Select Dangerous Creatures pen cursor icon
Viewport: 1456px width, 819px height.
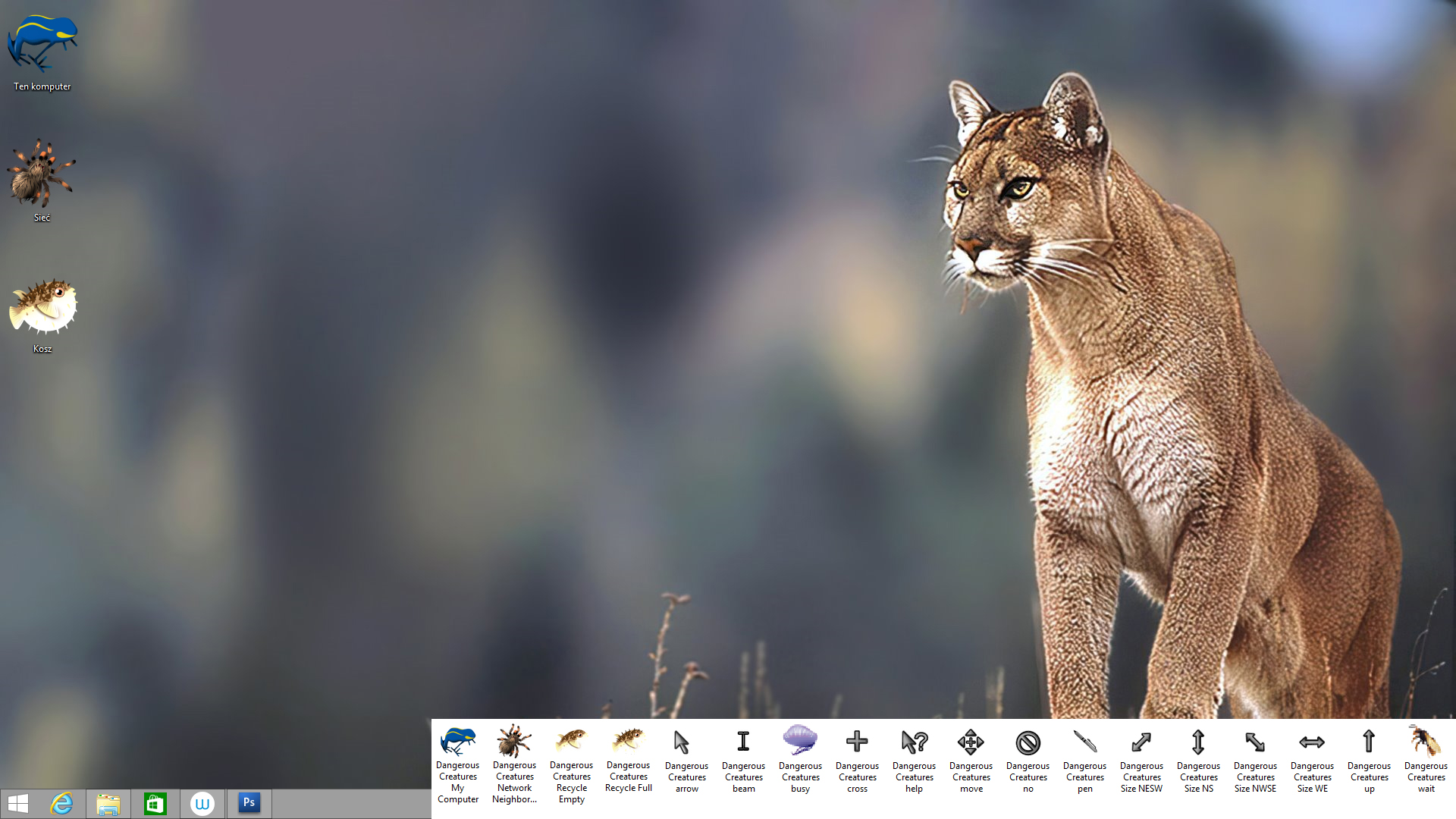[1084, 742]
